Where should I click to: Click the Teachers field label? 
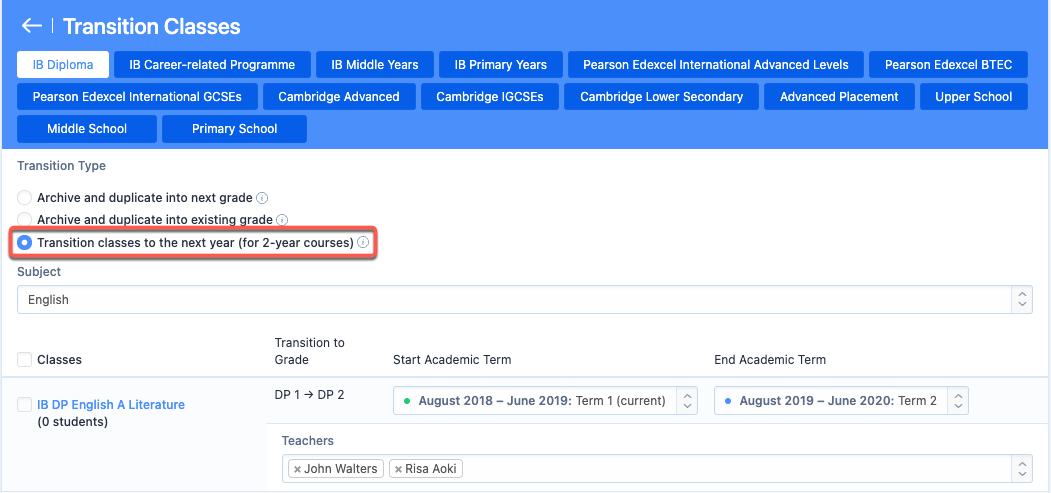click(308, 440)
